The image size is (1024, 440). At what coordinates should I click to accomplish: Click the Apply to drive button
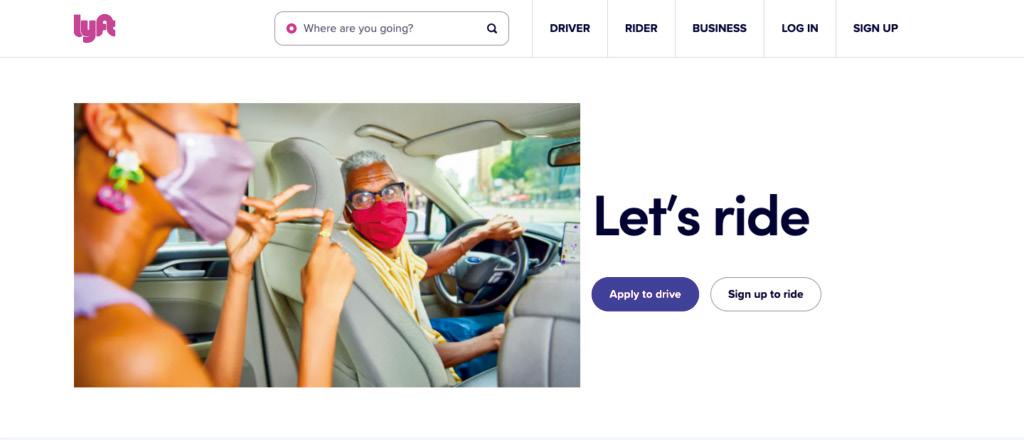(645, 294)
